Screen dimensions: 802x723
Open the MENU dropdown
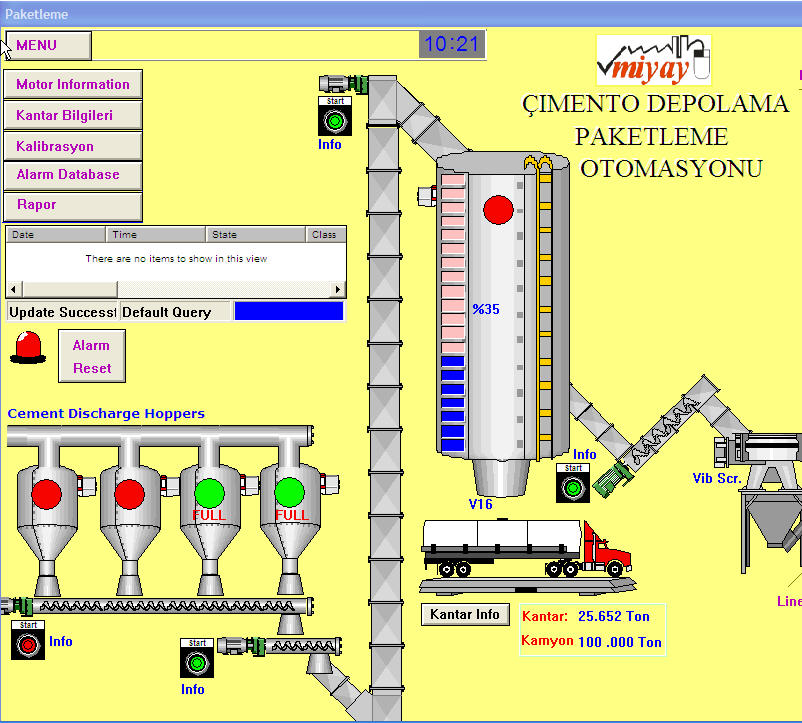click(48, 45)
